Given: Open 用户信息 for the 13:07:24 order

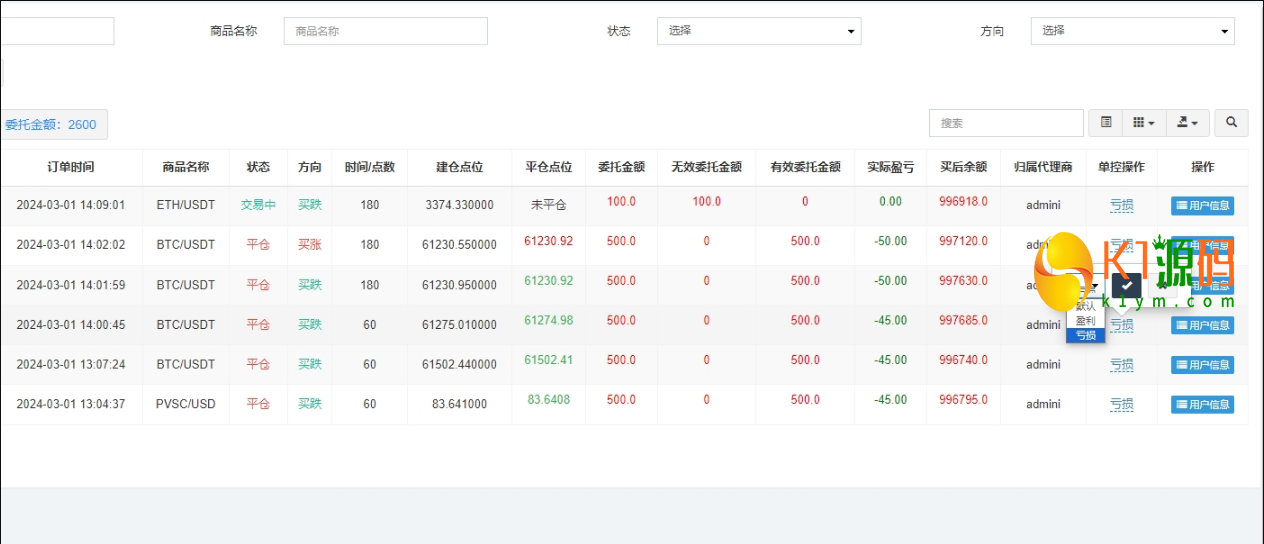Looking at the screenshot, I should [1202, 365].
